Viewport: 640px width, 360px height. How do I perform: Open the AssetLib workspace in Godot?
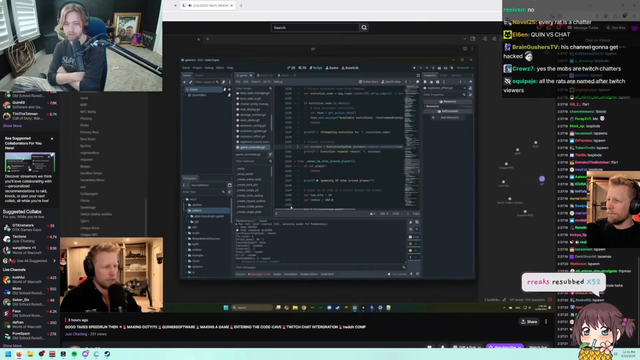[x=350, y=68]
